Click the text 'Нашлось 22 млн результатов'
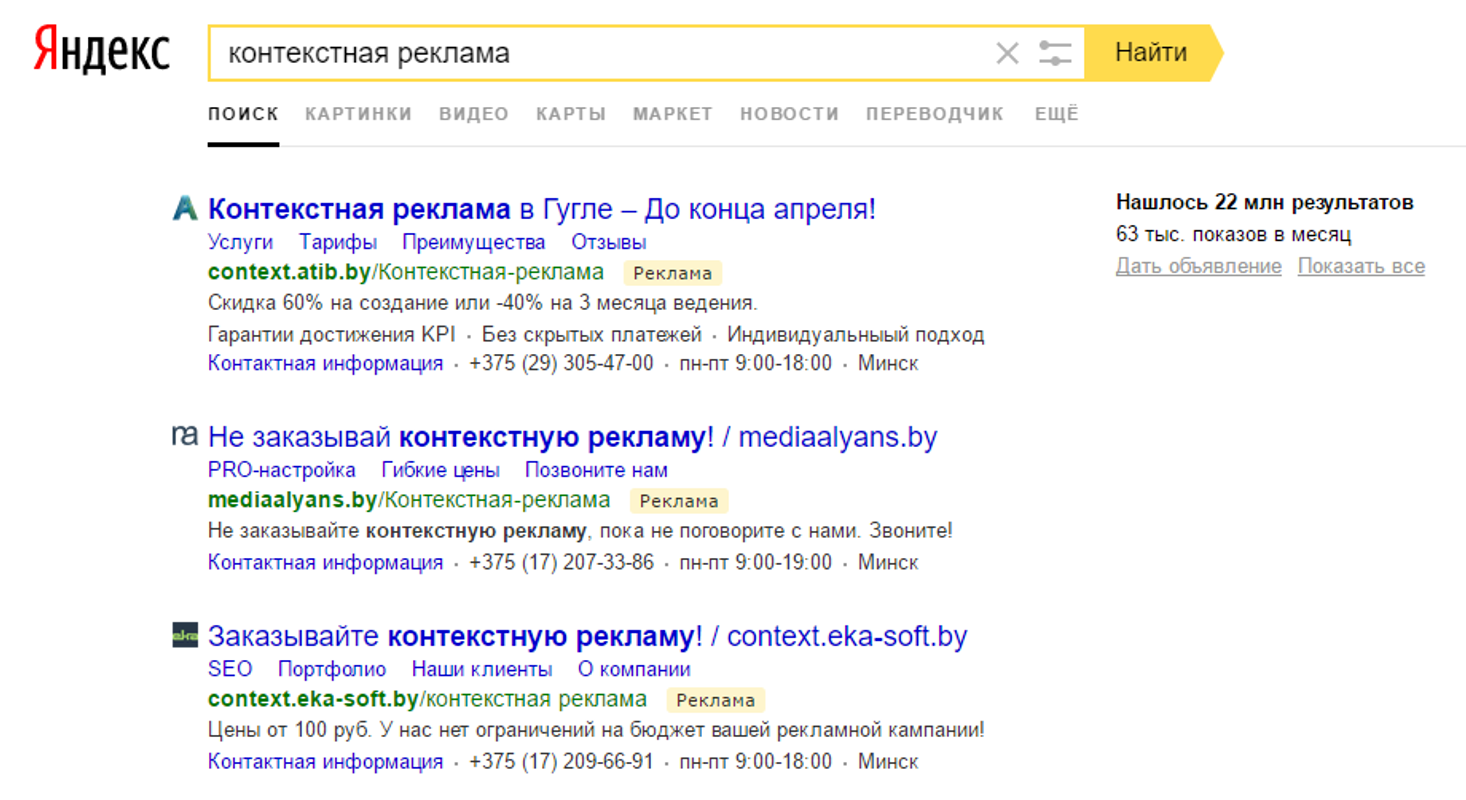 (1265, 203)
